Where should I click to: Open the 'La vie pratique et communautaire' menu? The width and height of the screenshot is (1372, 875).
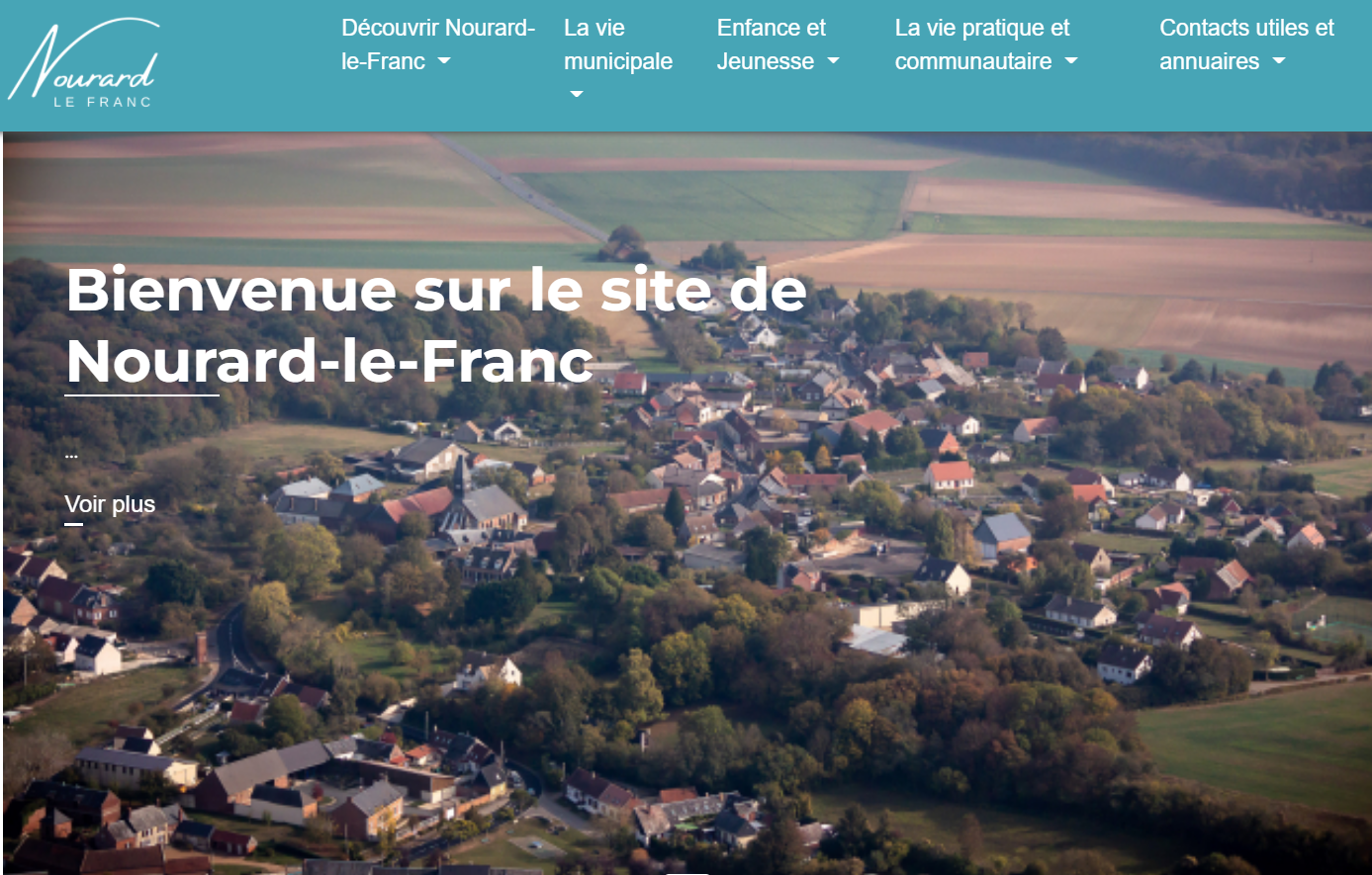click(x=981, y=44)
